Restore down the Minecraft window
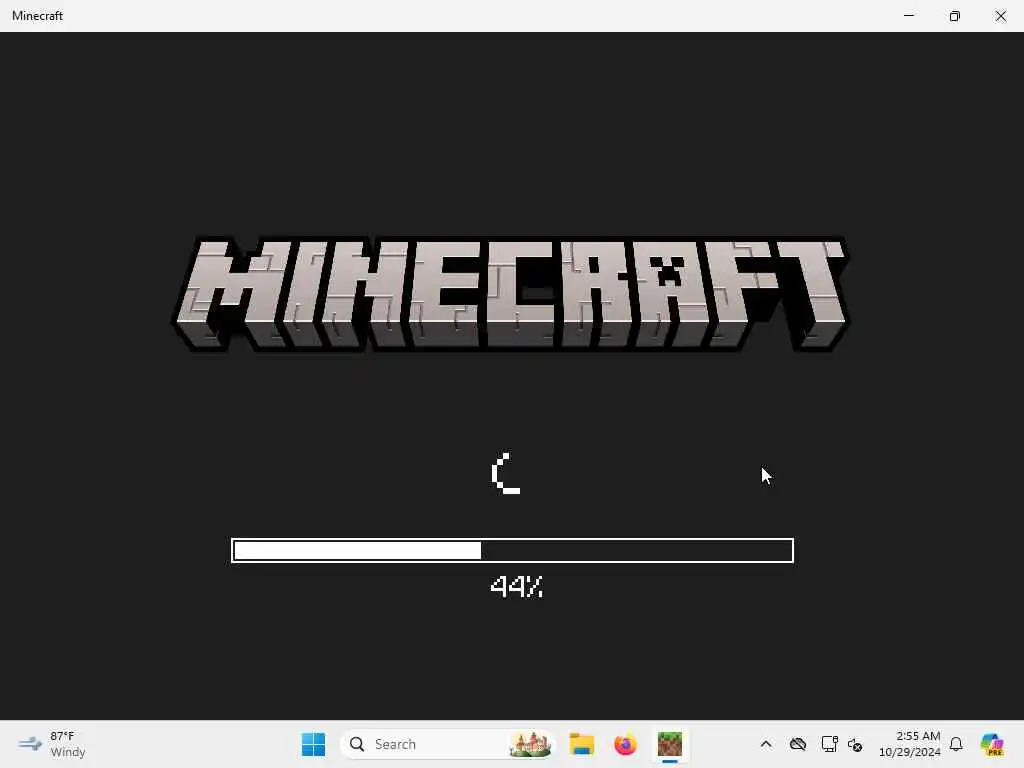 pyautogui.click(x=955, y=16)
